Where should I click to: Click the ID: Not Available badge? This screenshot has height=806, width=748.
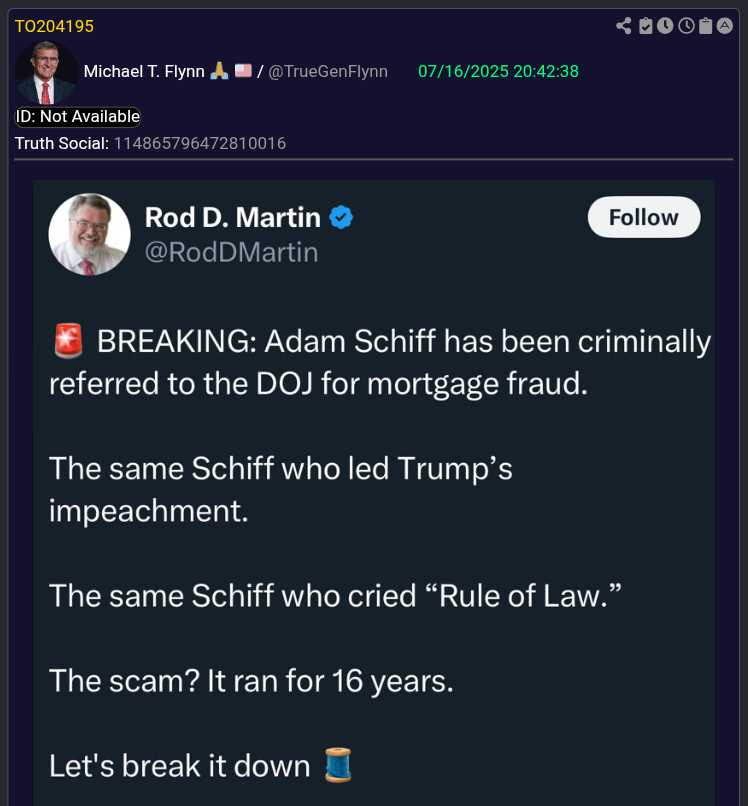[x=78, y=117]
